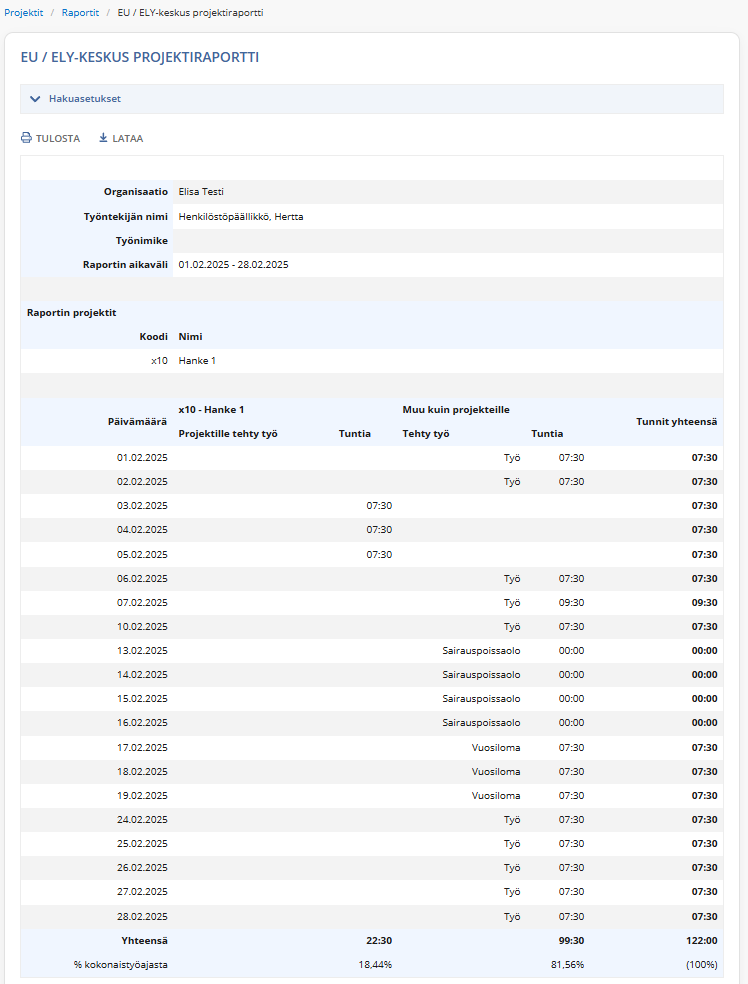
Task: Click the Organisaatio label
Action: (136, 192)
